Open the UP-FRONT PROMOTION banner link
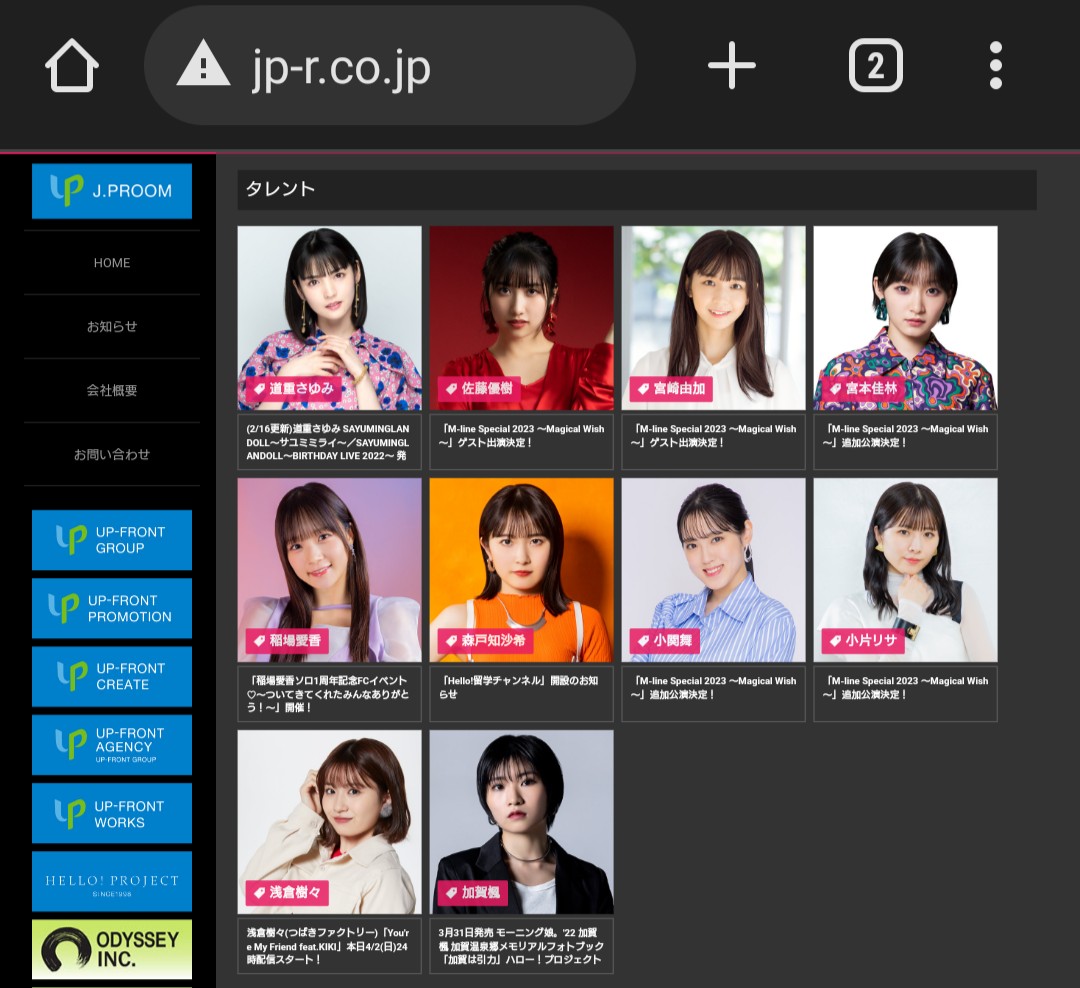The height and width of the screenshot is (988, 1080). click(x=112, y=608)
